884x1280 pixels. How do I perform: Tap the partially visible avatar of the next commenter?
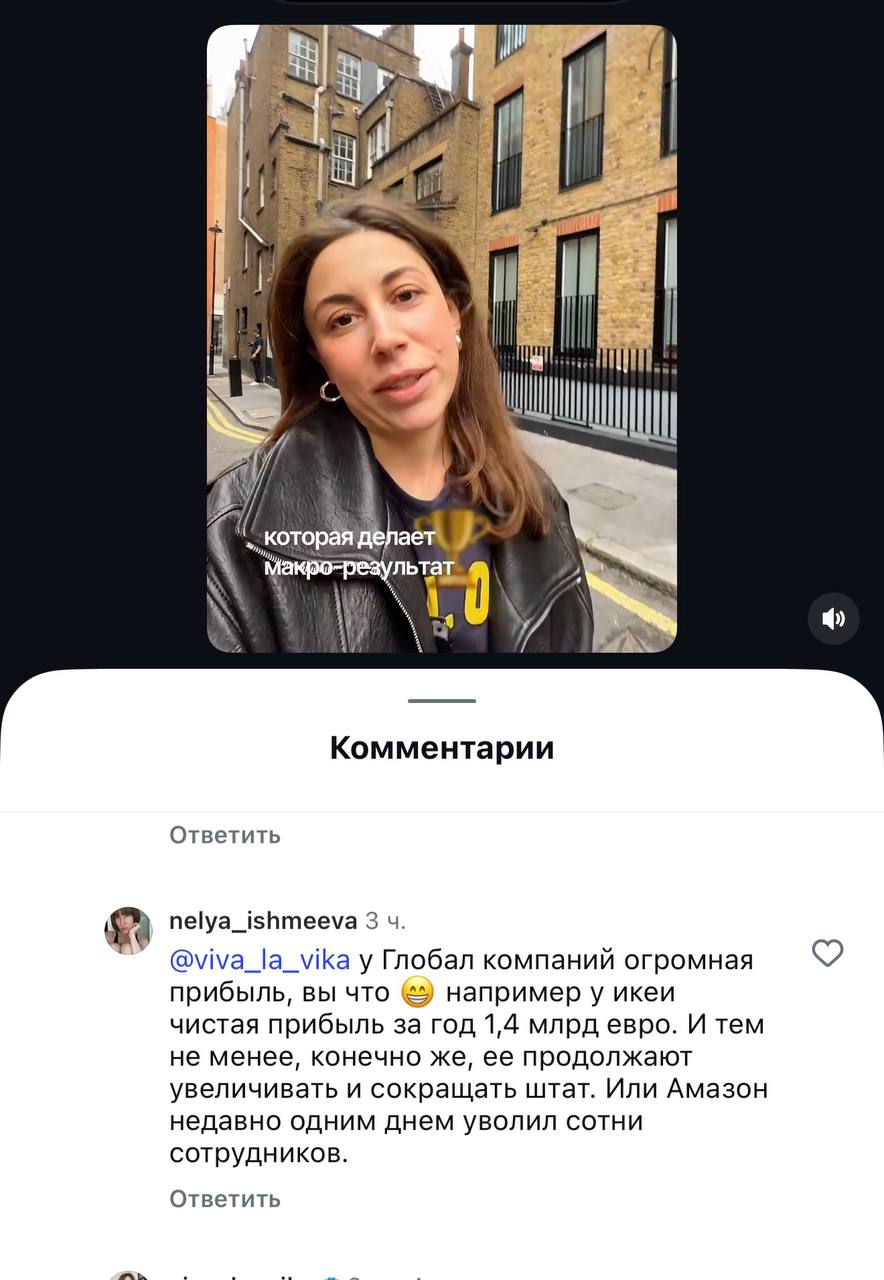tap(128, 1271)
